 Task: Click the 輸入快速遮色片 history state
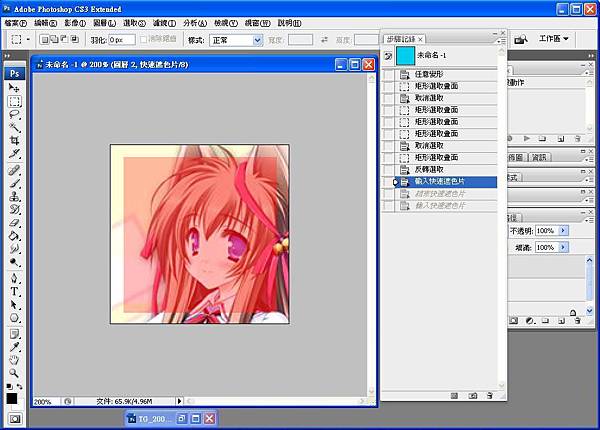[440, 182]
